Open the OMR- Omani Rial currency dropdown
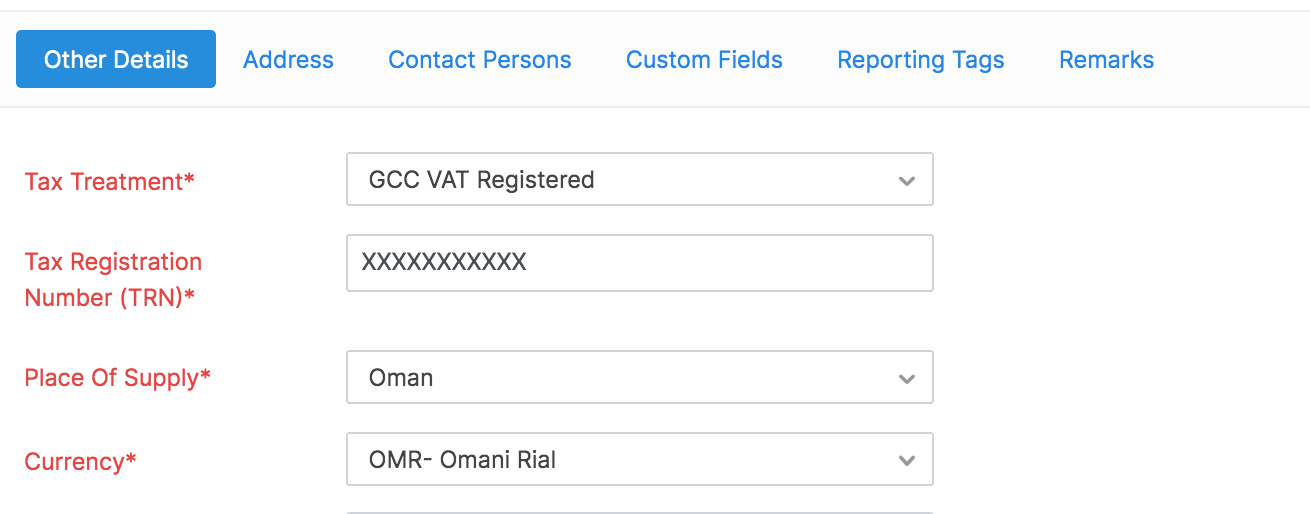The image size is (1310, 514). pos(620,460)
